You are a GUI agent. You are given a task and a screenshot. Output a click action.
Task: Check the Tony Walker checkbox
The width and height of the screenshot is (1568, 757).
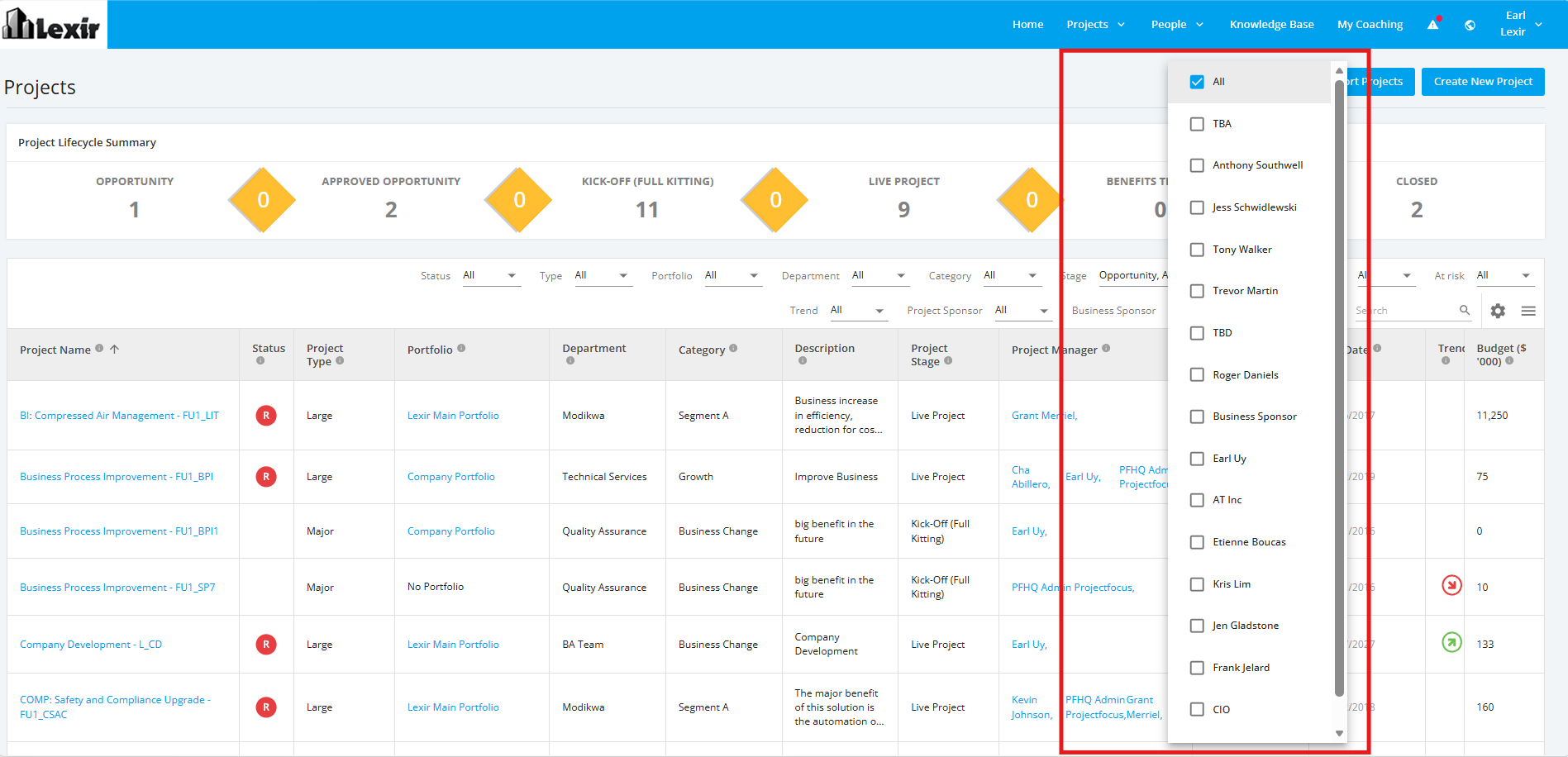coord(1197,250)
